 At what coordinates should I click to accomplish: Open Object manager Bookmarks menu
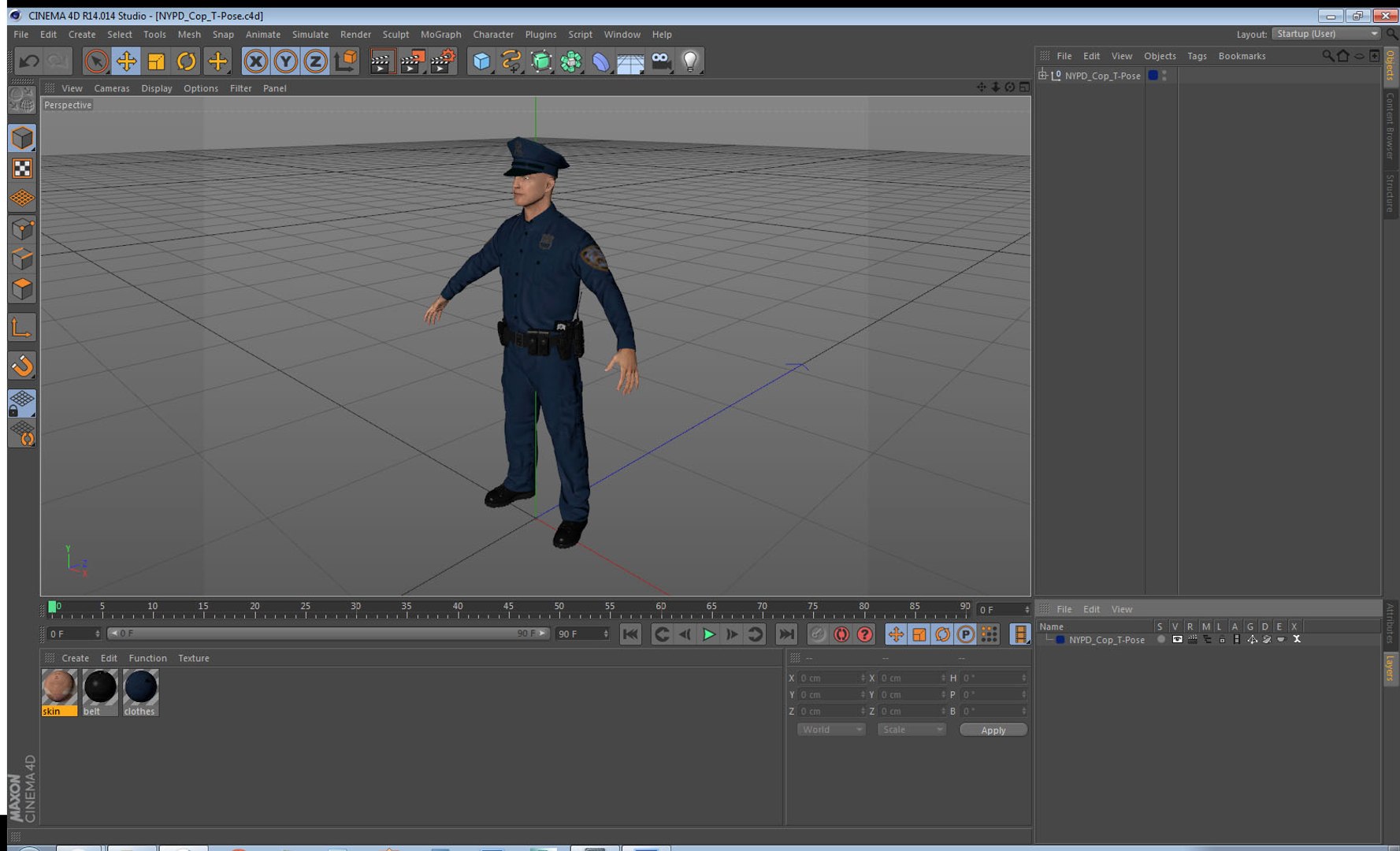[x=1242, y=56]
